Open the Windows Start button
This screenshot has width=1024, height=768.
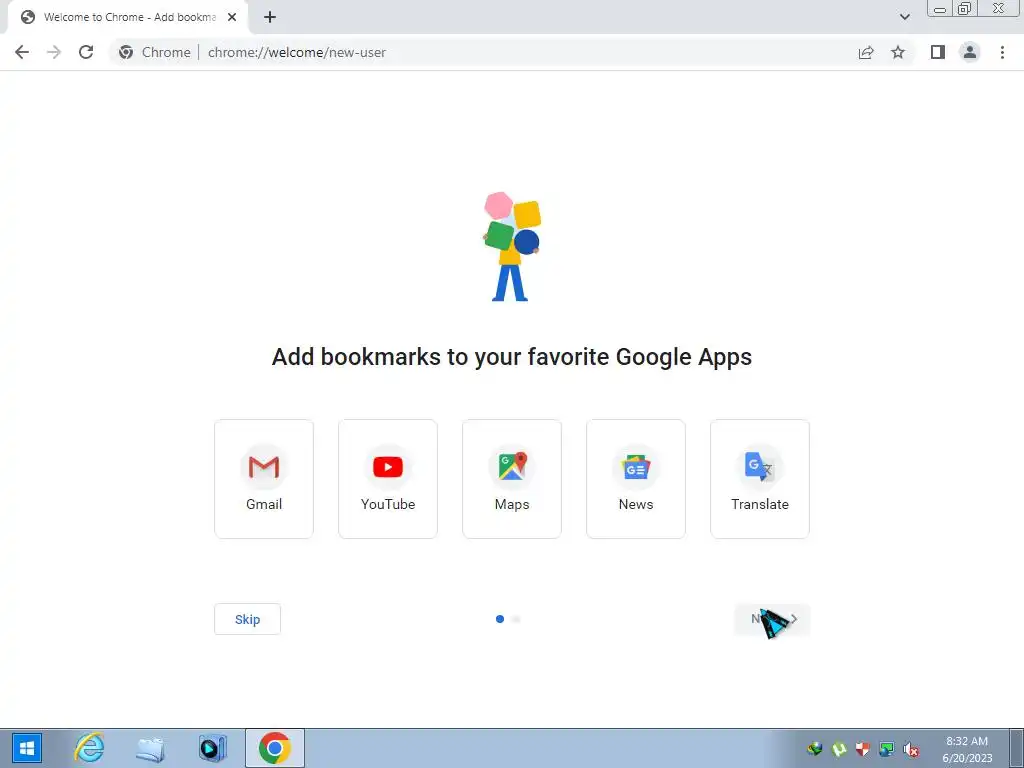click(27, 748)
